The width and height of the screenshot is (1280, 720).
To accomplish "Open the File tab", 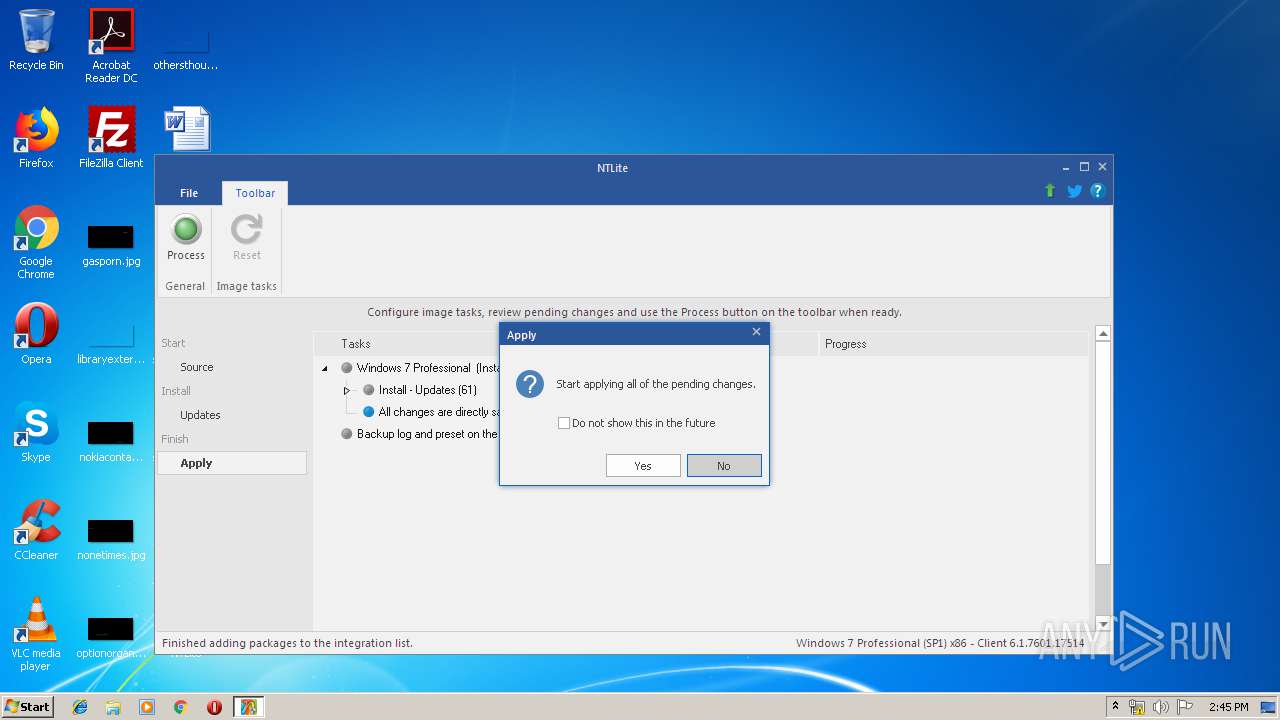I will click(x=189, y=193).
